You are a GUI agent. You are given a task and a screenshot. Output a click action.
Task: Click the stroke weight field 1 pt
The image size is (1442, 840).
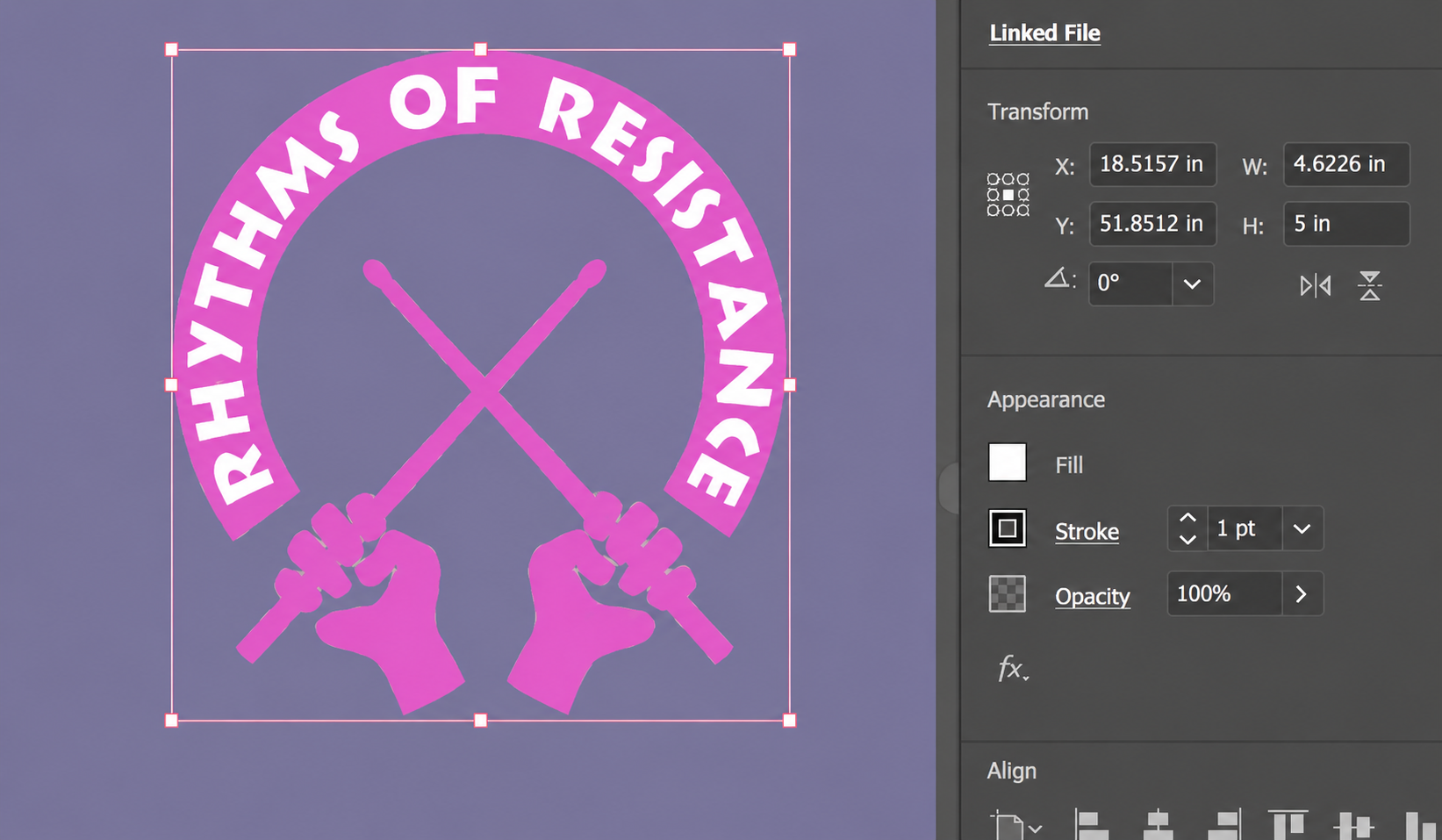1245,528
